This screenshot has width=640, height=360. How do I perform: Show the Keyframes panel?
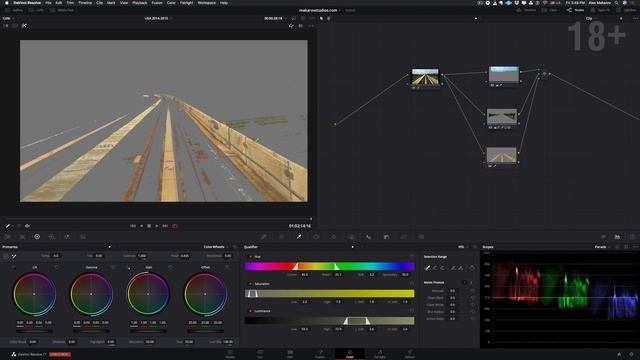click(603, 237)
